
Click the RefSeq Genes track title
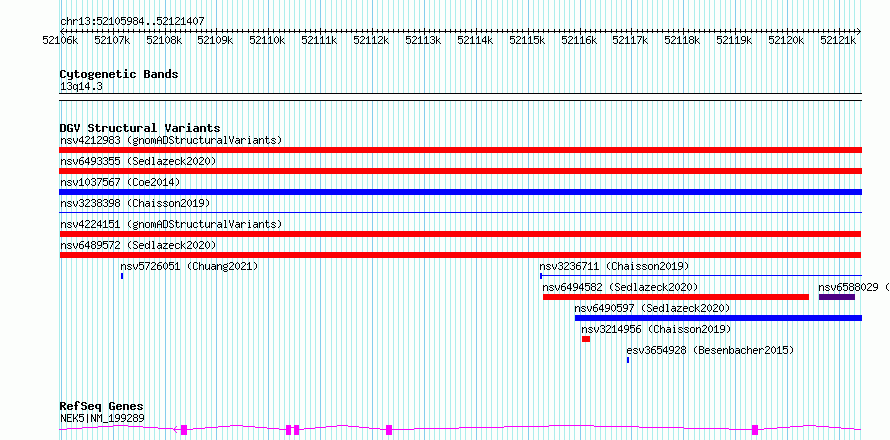click(101, 407)
